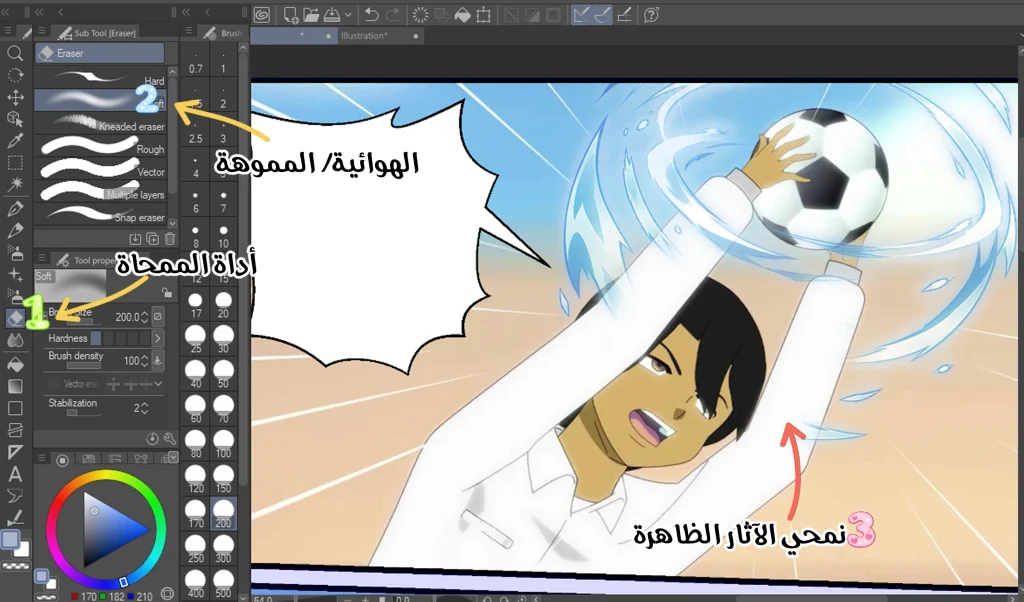
Task: Open save options dropdown arrow
Action: pyautogui.click(x=348, y=14)
